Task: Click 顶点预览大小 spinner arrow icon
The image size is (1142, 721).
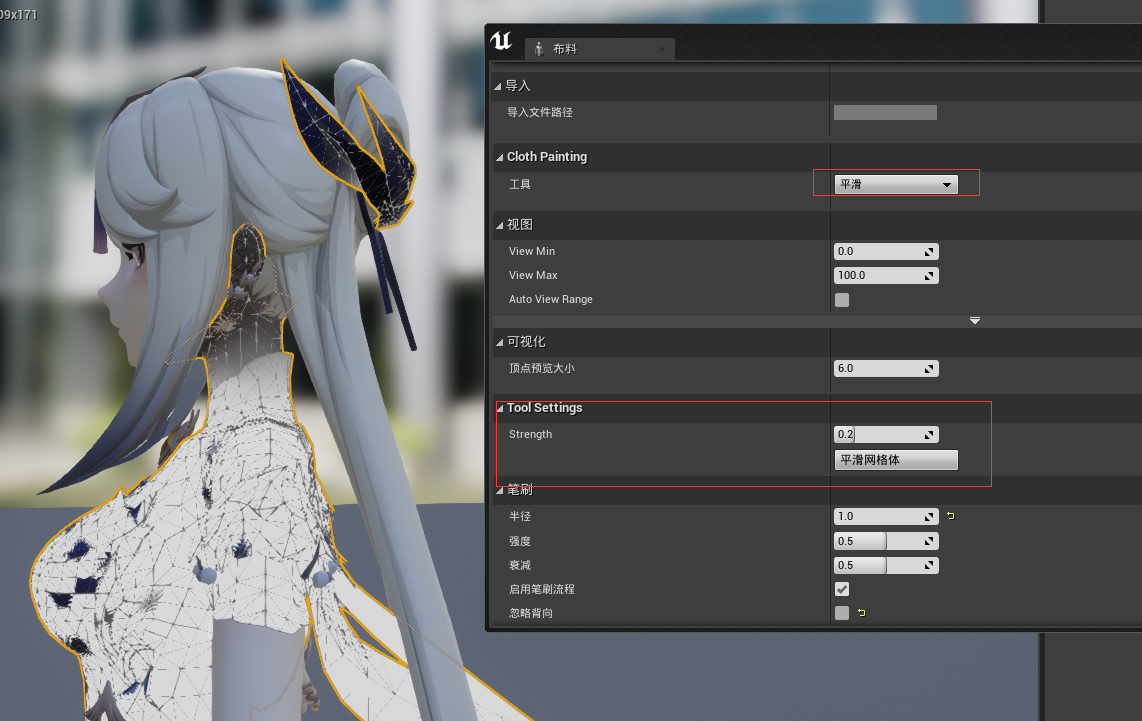Action: pos(929,369)
